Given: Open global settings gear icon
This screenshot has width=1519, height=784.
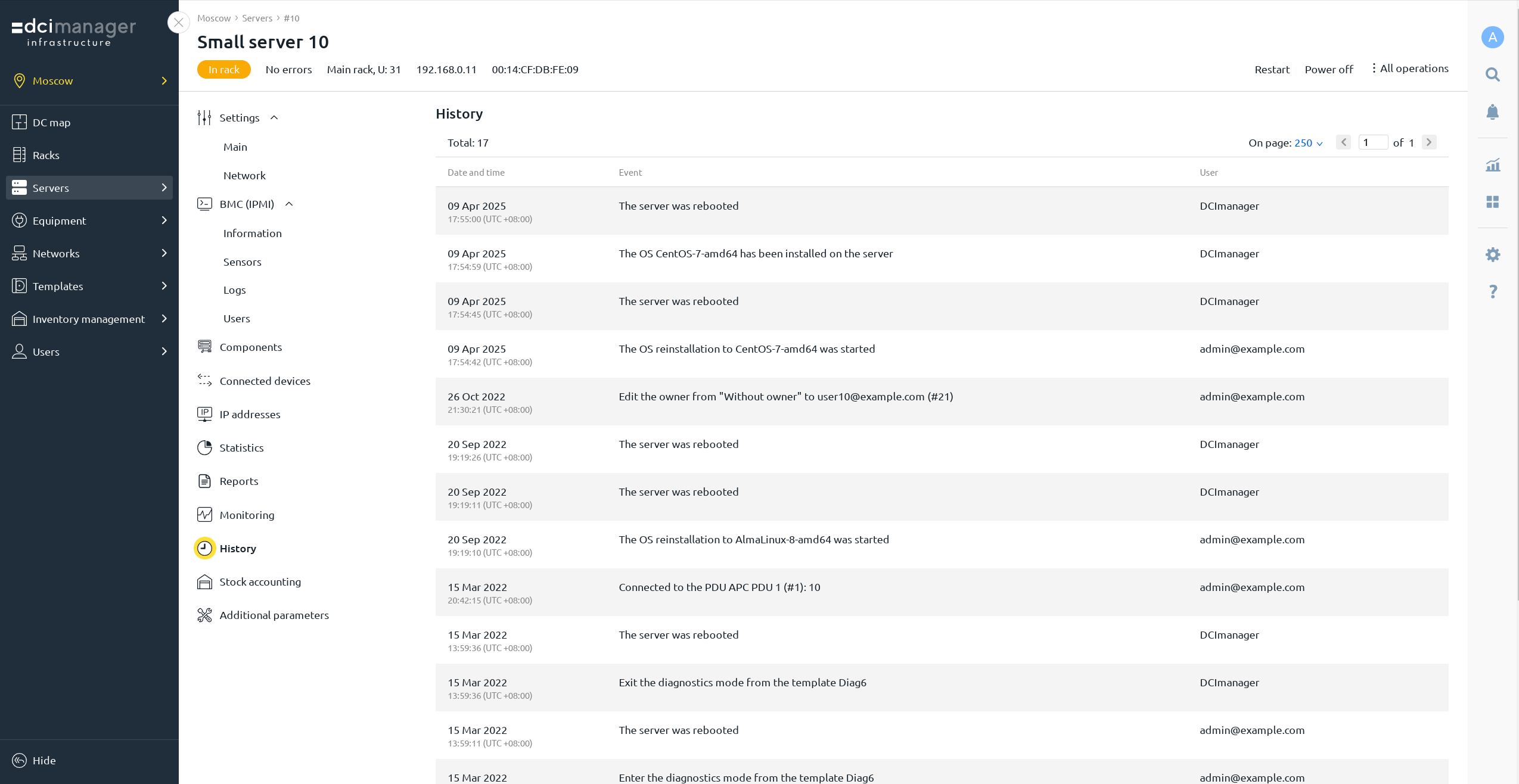Looking at the screenshot, I should click(1492, 255).
